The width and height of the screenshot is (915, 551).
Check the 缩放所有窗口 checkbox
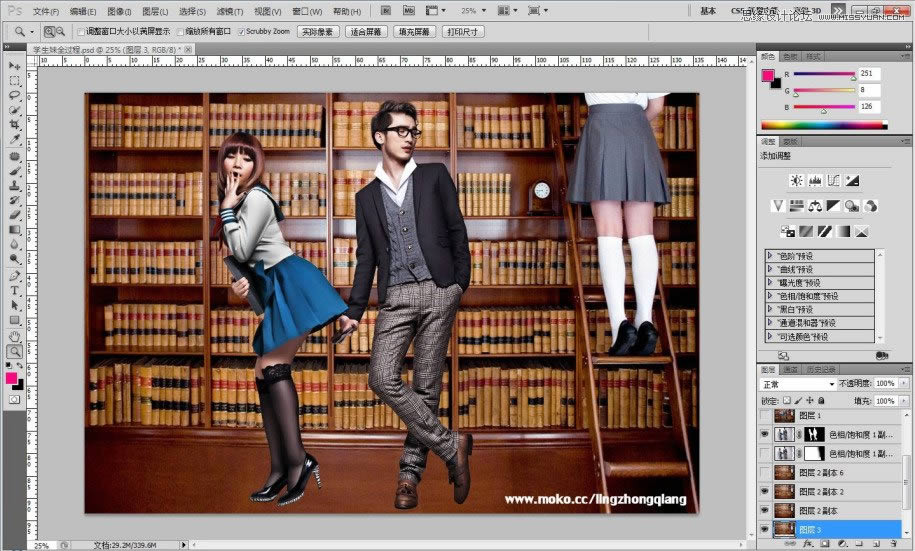(180, 32)
